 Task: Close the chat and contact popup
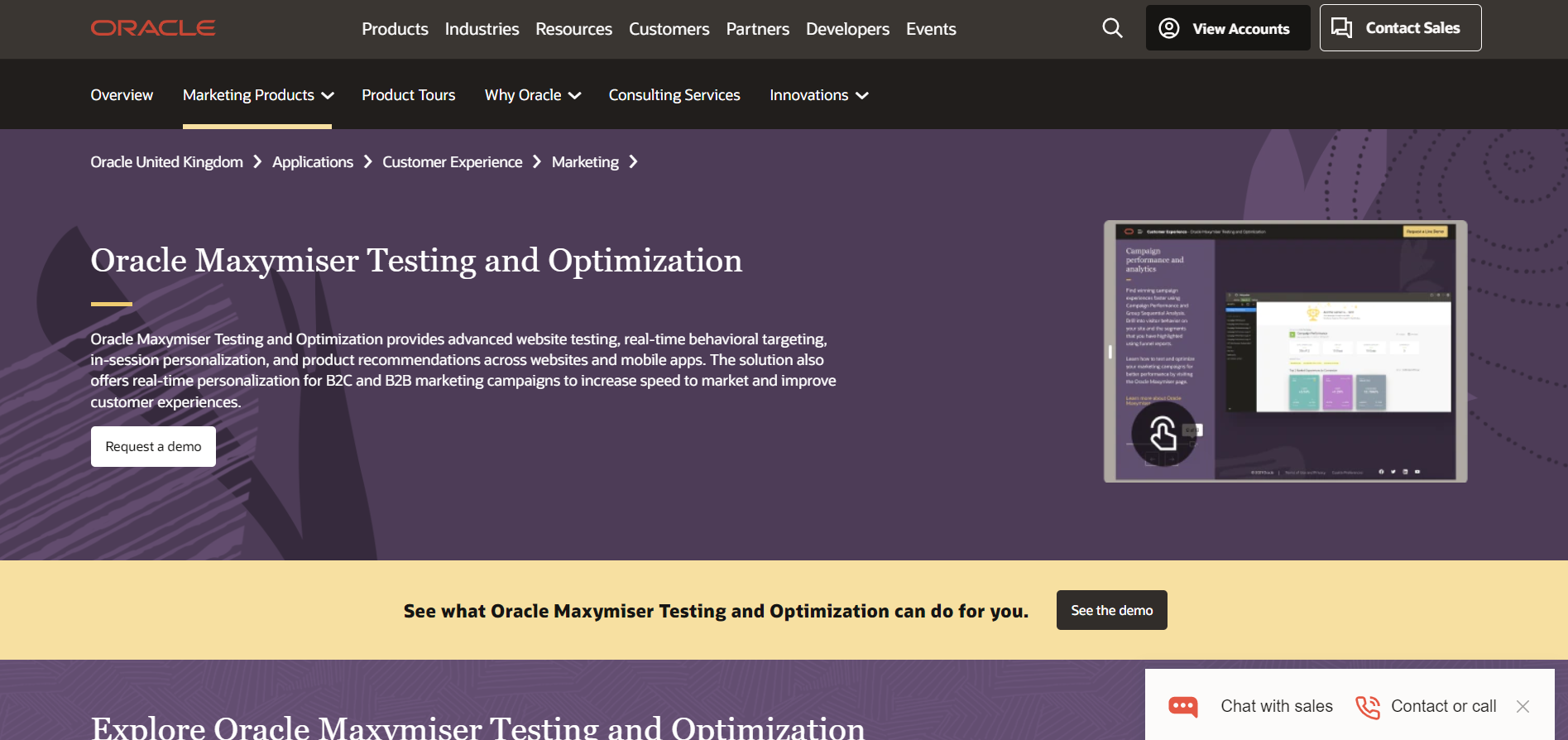(1522, 706)
